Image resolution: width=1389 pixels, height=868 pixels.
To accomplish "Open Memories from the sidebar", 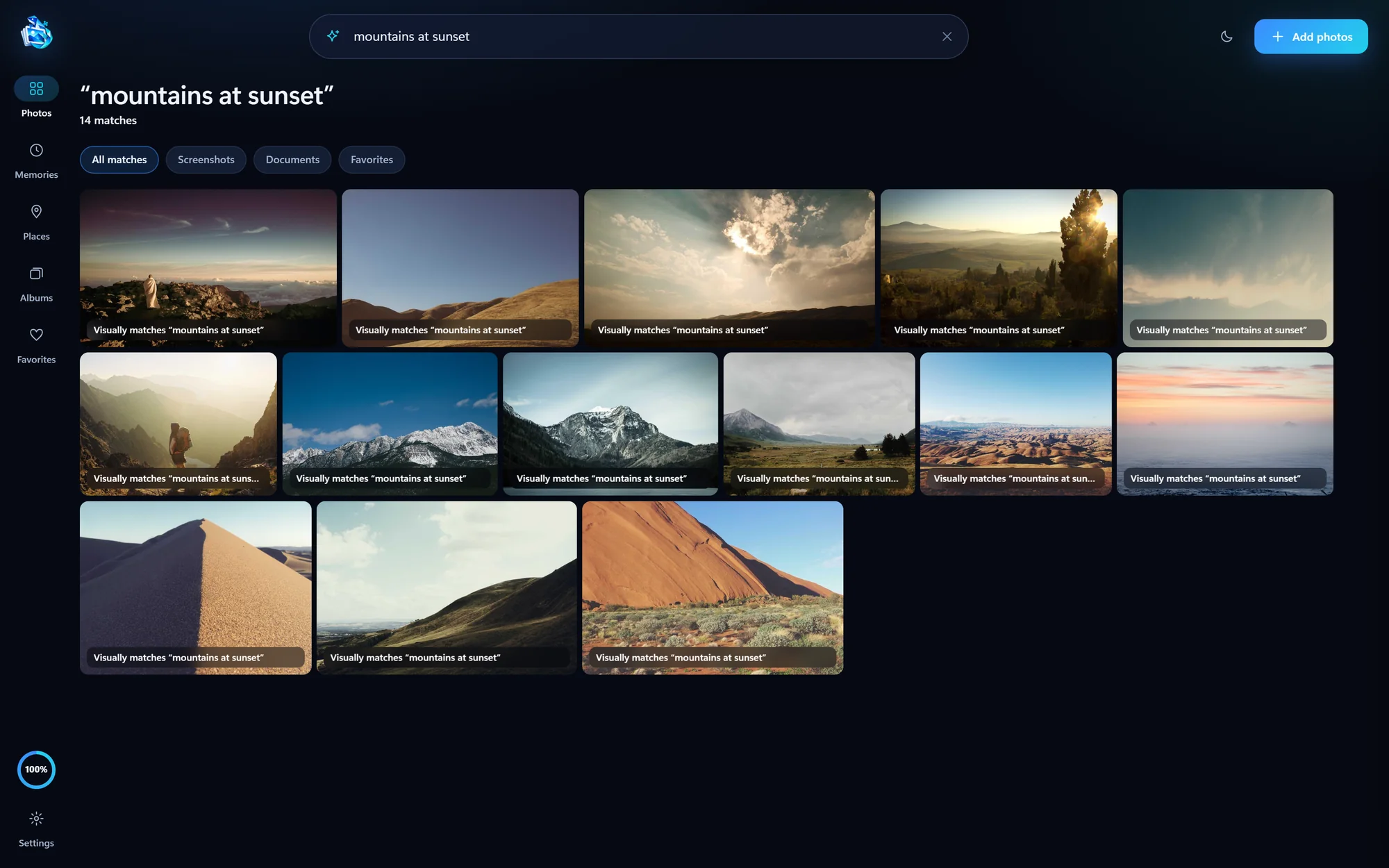I will point(36,160).
